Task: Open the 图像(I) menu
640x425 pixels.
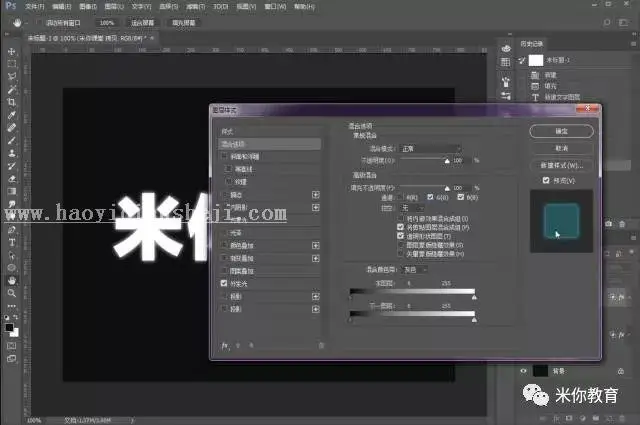Action: (88, 7)
